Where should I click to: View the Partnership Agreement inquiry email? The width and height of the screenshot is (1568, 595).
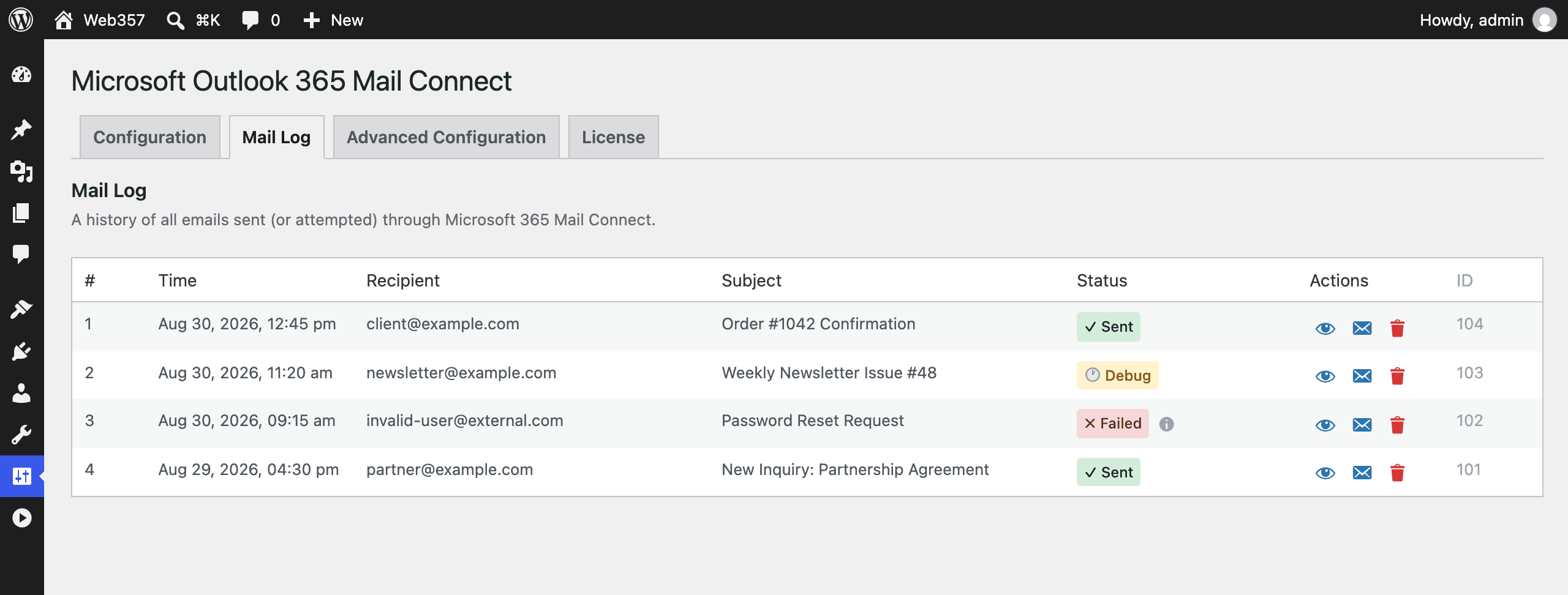pos(1325,473)
